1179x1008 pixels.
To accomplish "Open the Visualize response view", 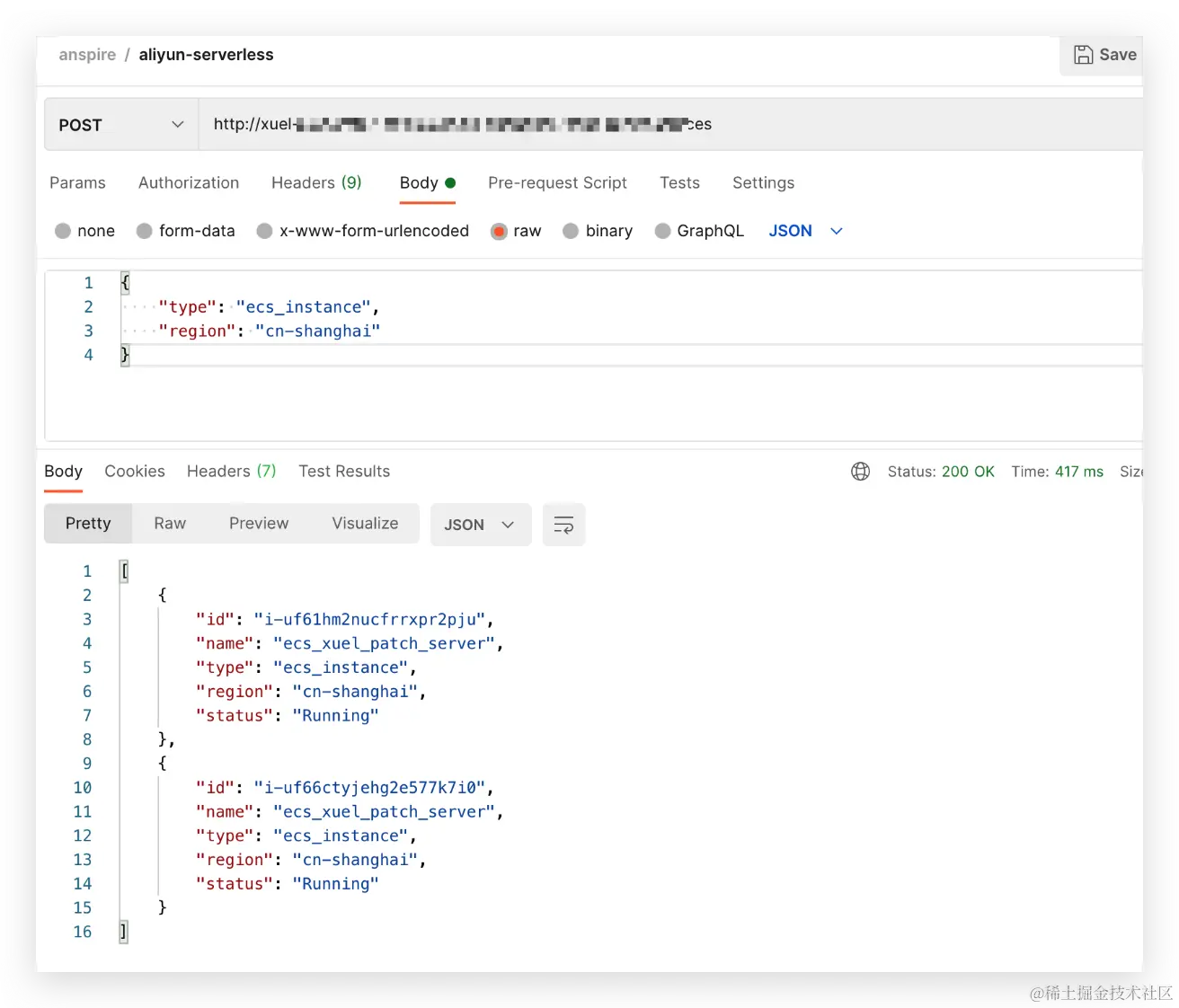I will click(x=365, y=523).
